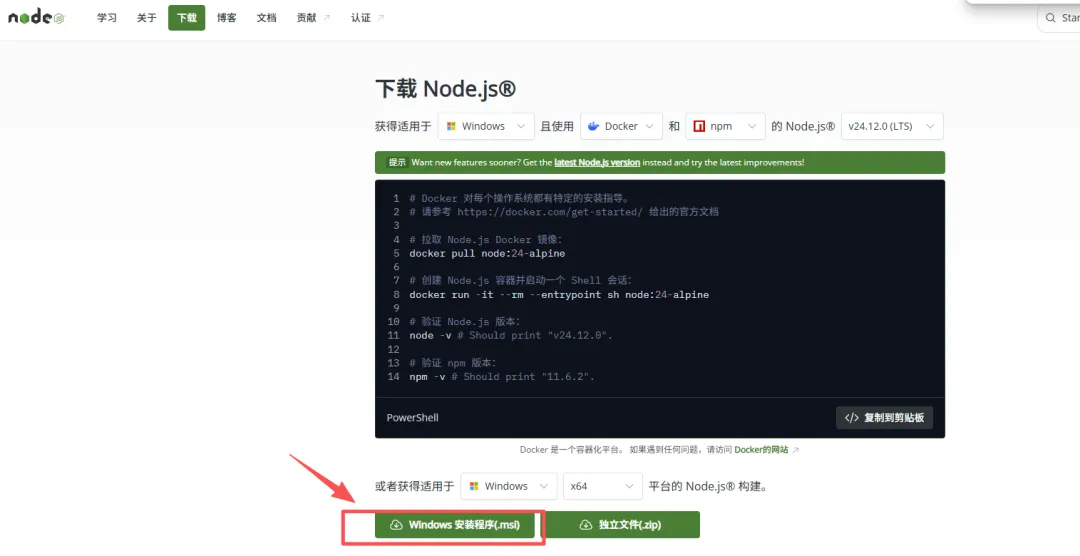Viewport: 1080px width, 556px height.
Task: Open the 关于 menu item
Action: (146, 18)
